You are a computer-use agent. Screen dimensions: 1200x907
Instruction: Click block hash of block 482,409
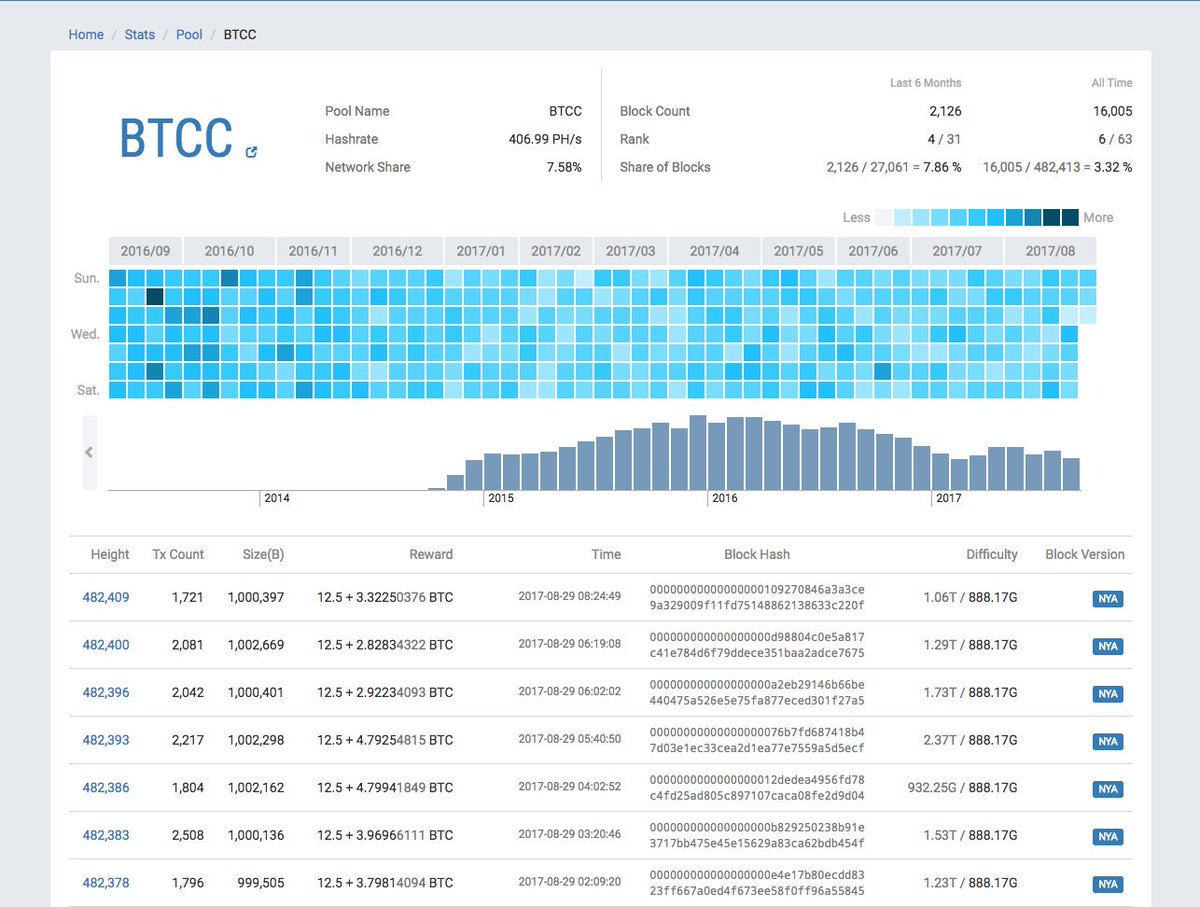(x=757, y=598)
